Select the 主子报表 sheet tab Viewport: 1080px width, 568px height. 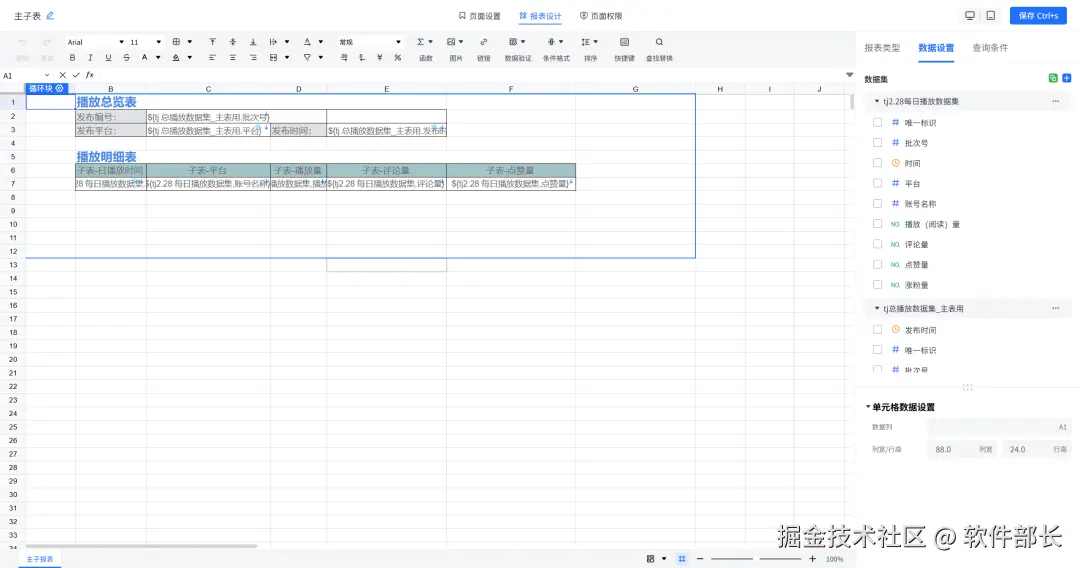[x=40, y=559]
